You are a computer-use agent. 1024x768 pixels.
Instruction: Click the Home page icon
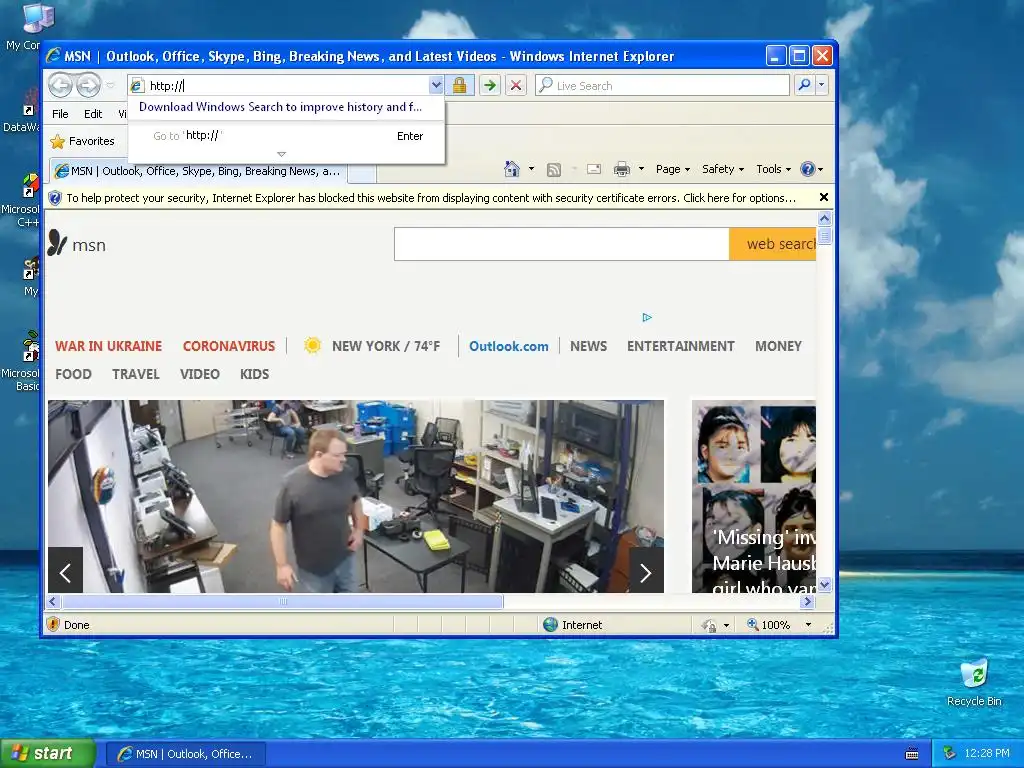point(511,169)
